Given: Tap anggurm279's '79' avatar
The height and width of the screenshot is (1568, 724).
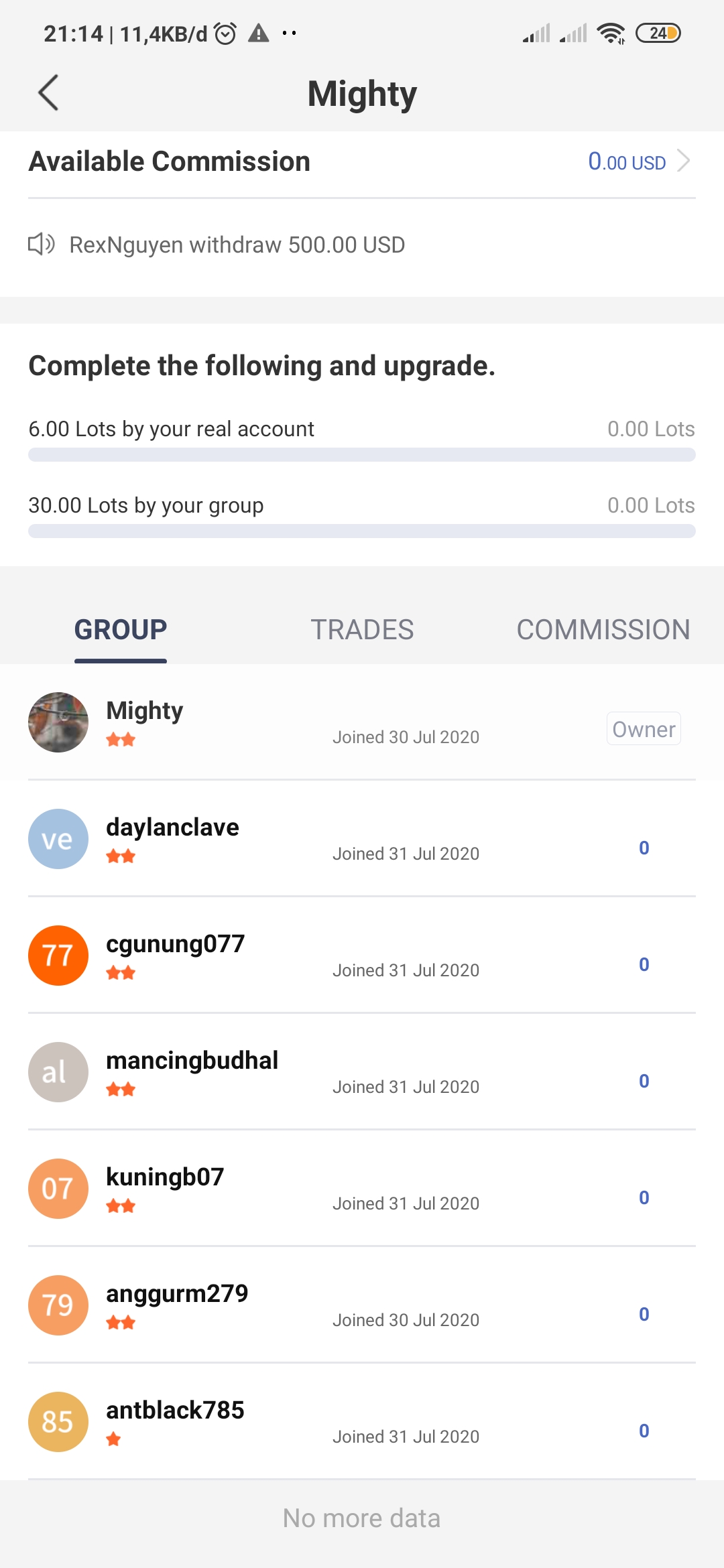Looking at the screenshot, I should pyautogui.click(x=58, y=1305).
